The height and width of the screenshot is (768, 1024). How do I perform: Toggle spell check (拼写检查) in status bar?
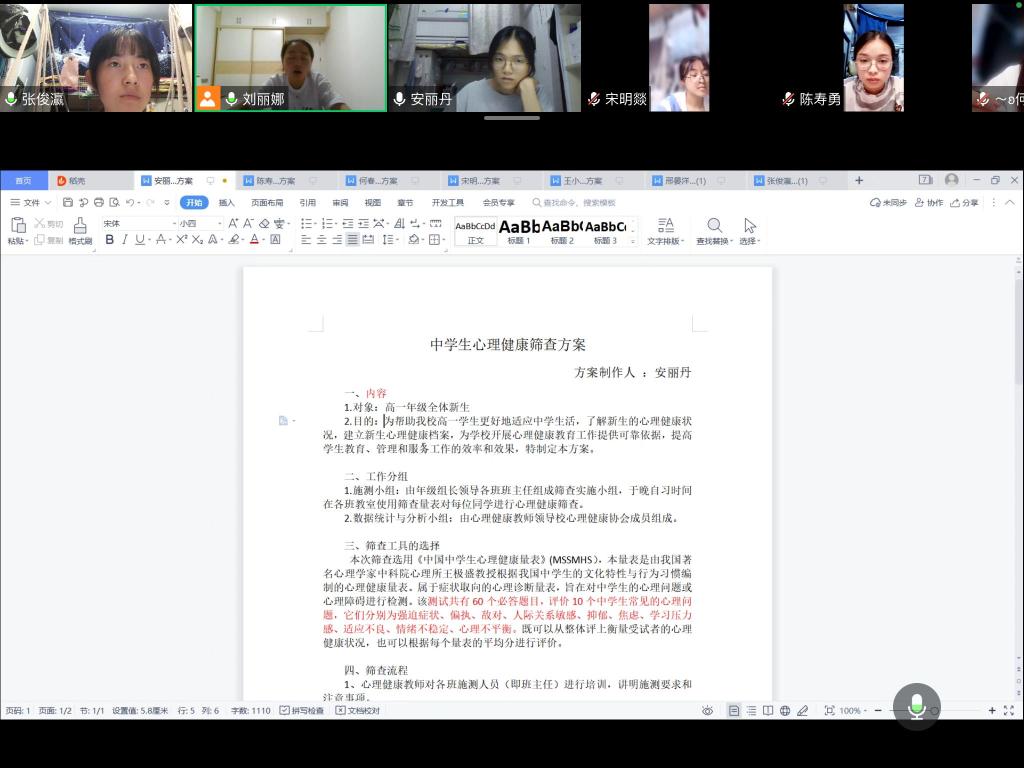(302, 710)
